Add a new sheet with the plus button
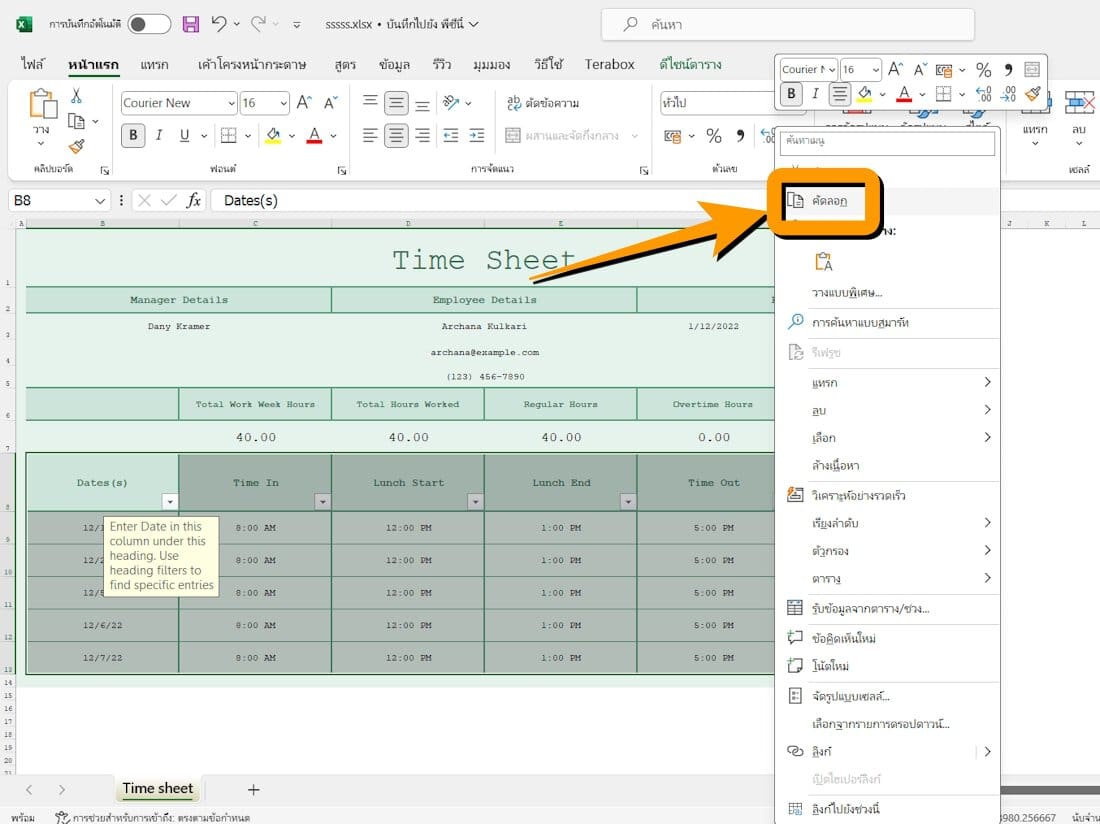The width and height of the screenshot is (1100, 824). click(x=253, y=790)
